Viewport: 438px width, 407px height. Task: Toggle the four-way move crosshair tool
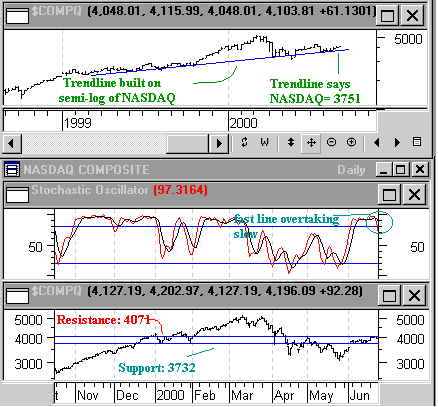click(x=311, y=143)
